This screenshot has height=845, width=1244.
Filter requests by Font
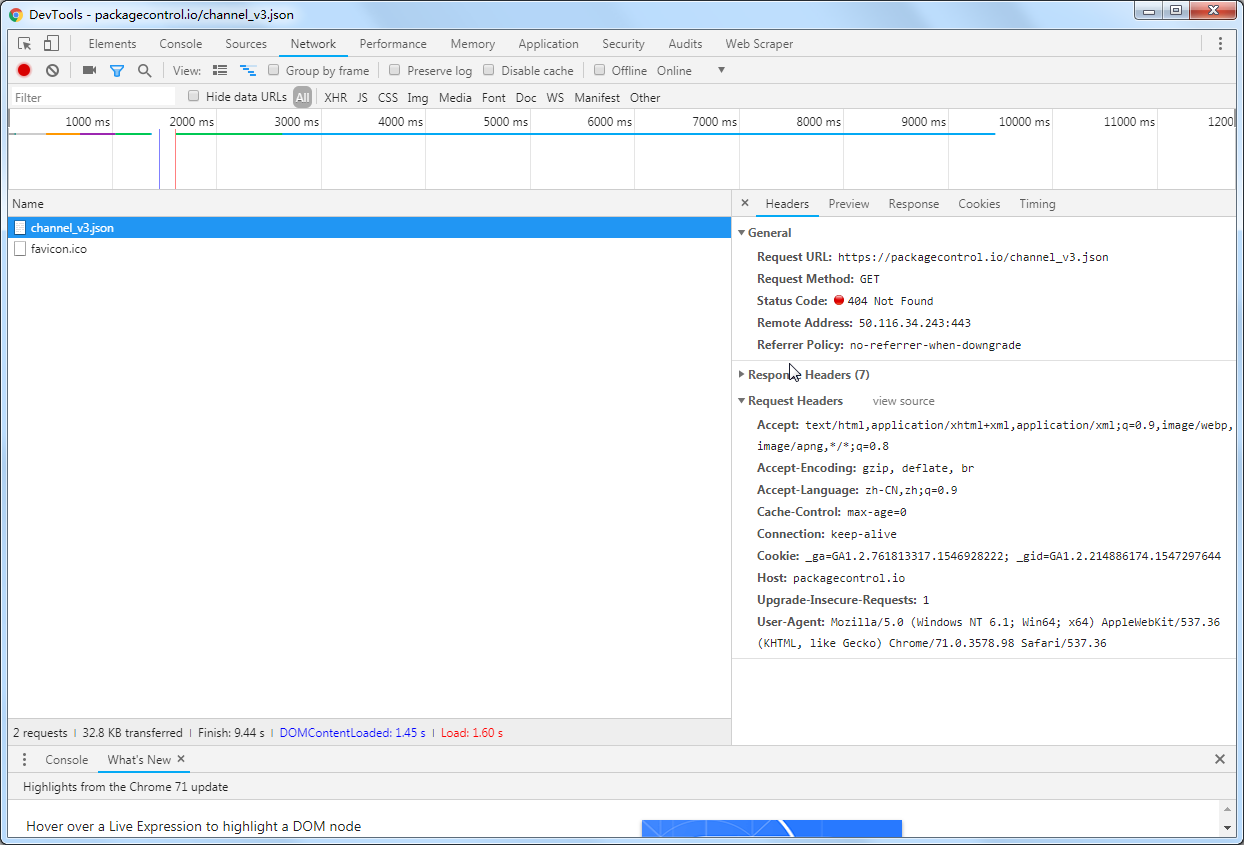pyautogui.click(x=494, y=97)
